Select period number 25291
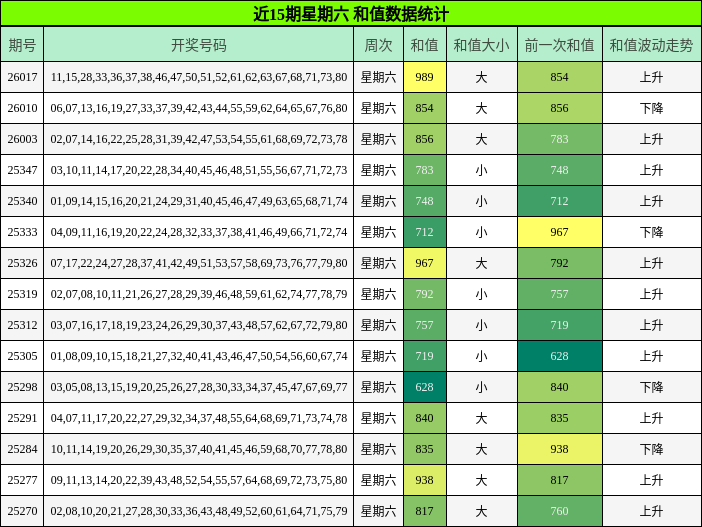Viewport: 702px width, 527px height. (22, 418)
